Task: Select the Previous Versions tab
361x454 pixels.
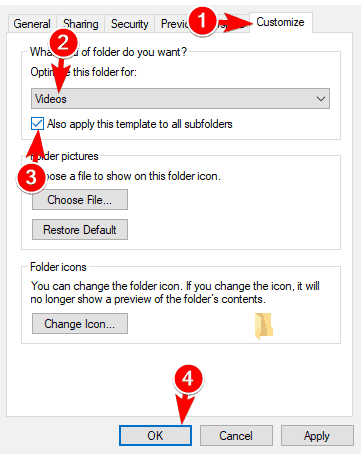Action: 173,24
